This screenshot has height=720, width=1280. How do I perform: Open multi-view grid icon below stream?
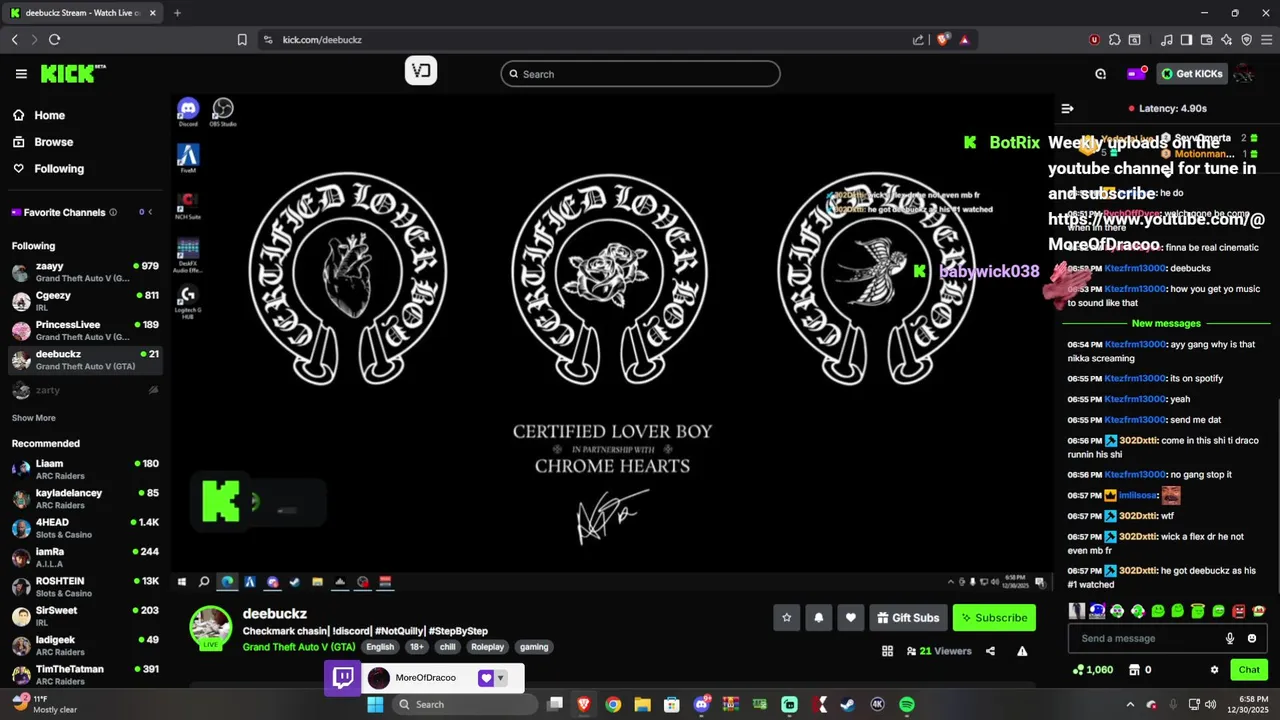click(887, 651)
